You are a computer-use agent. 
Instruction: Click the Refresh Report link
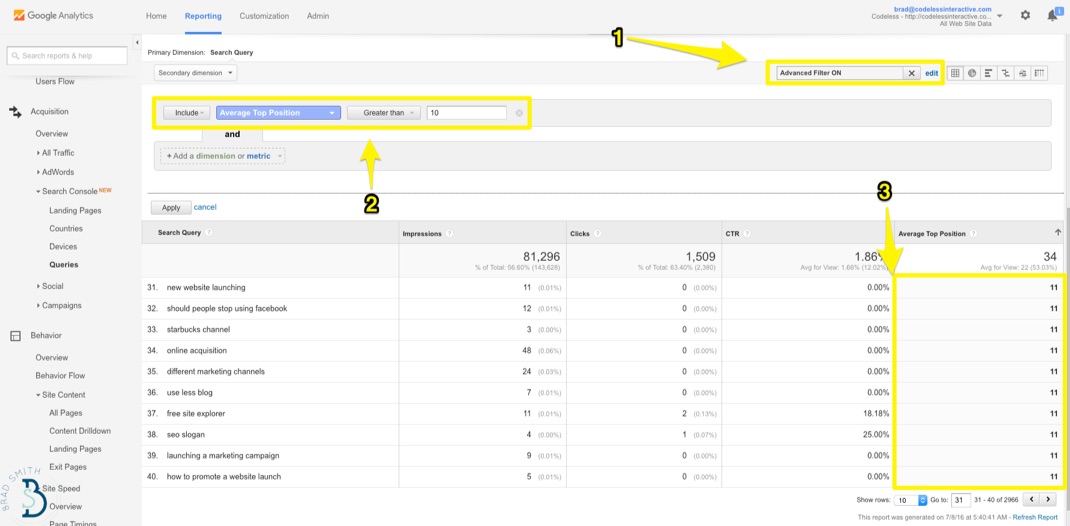[x=1036, y=517]
